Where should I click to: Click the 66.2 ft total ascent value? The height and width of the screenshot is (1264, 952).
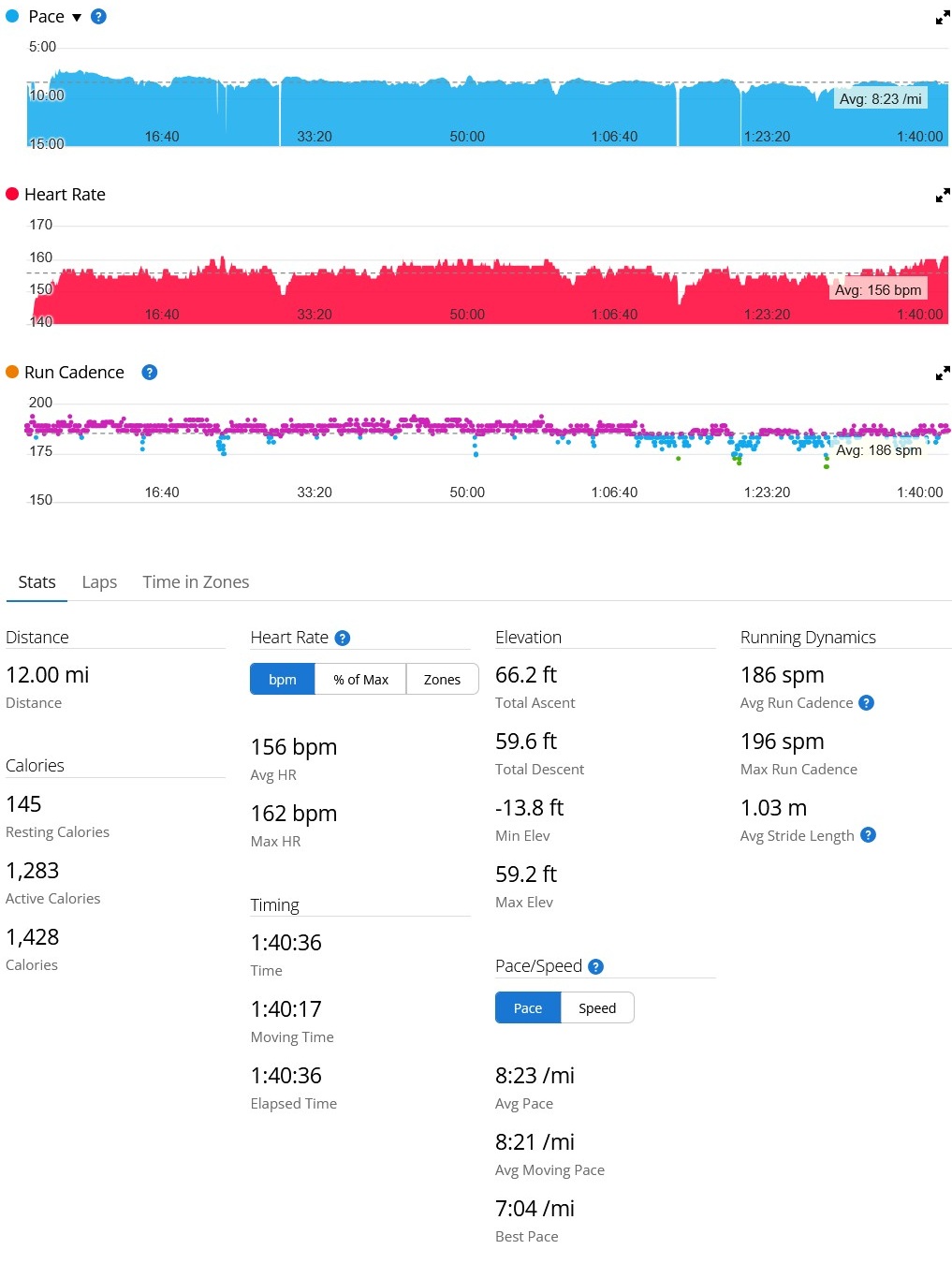pyautogui.click(x=526, y=675)
